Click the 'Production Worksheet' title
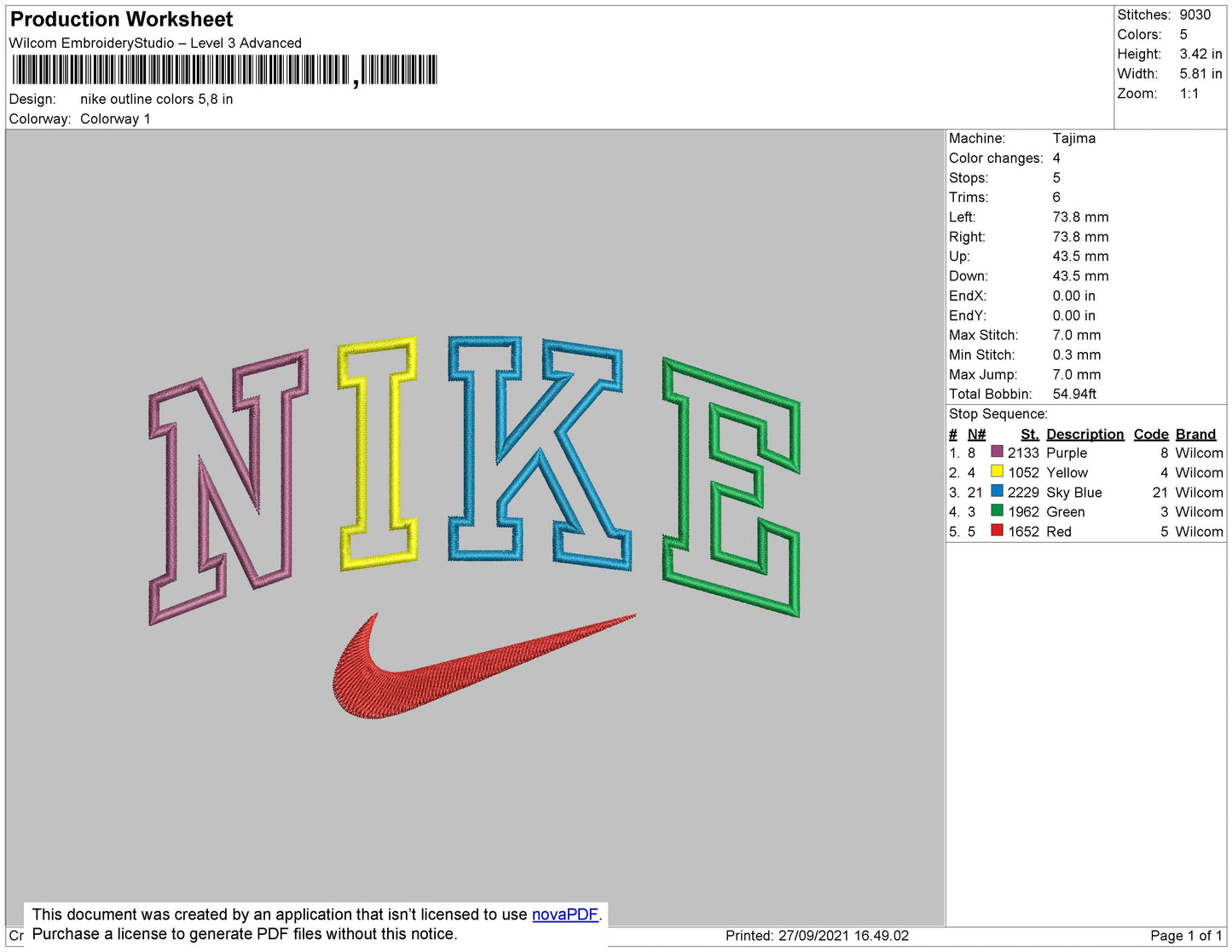 (x=121, y=19)
